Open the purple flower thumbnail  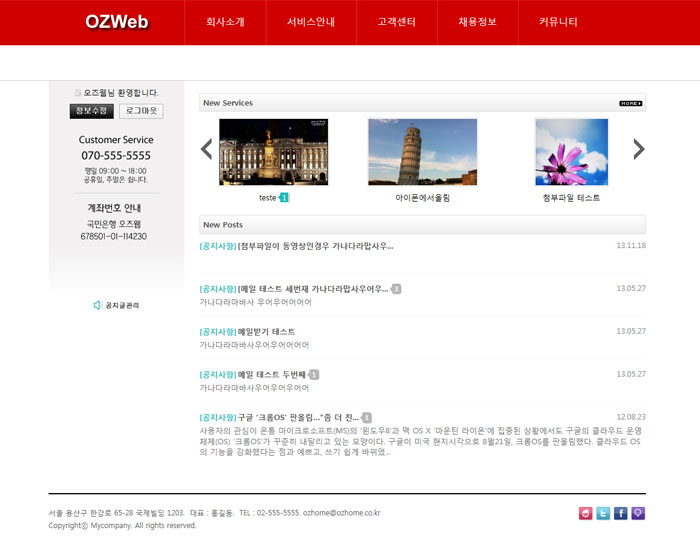tap(571, 152)
